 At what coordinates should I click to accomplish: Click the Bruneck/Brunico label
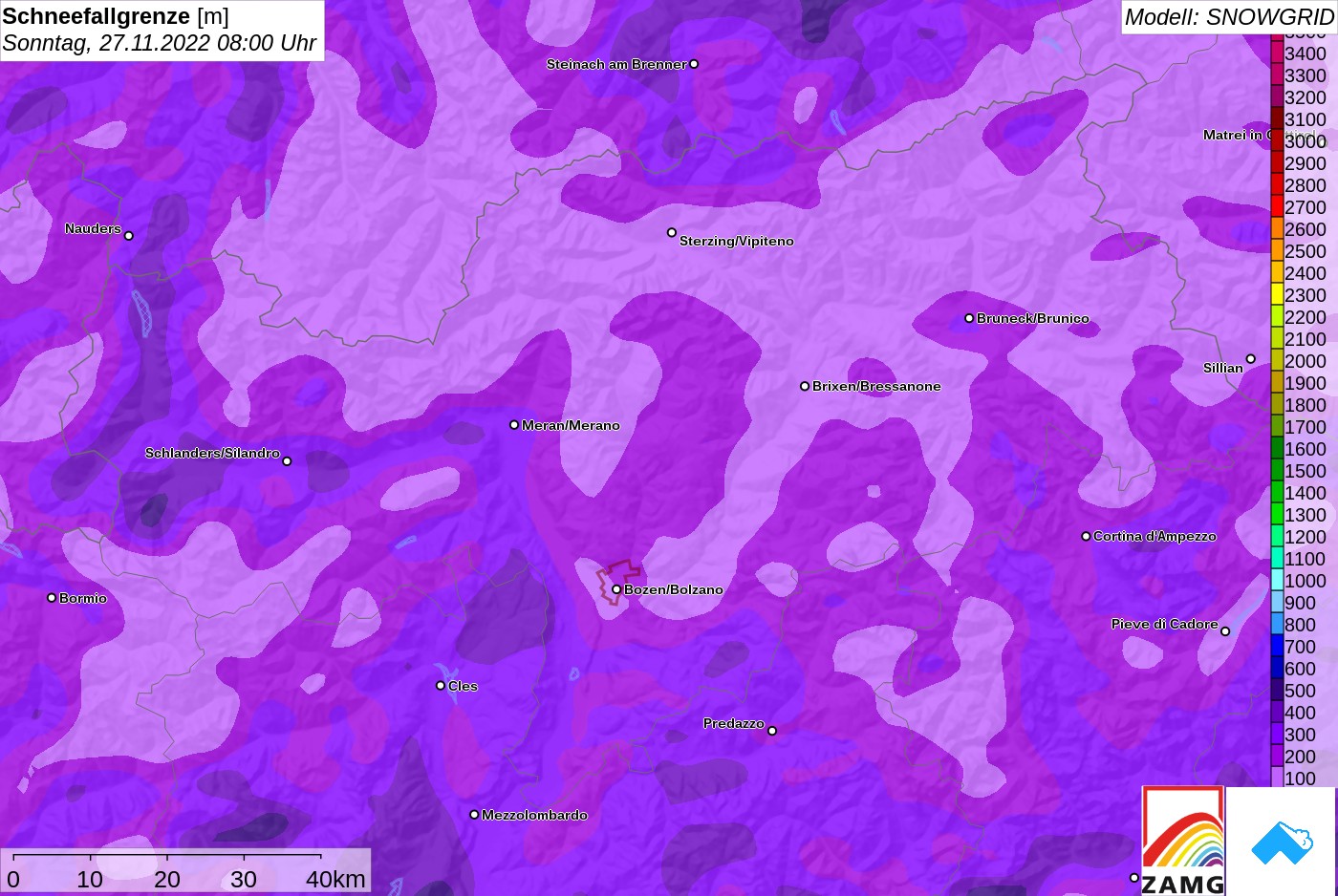tap(1032, 318)
